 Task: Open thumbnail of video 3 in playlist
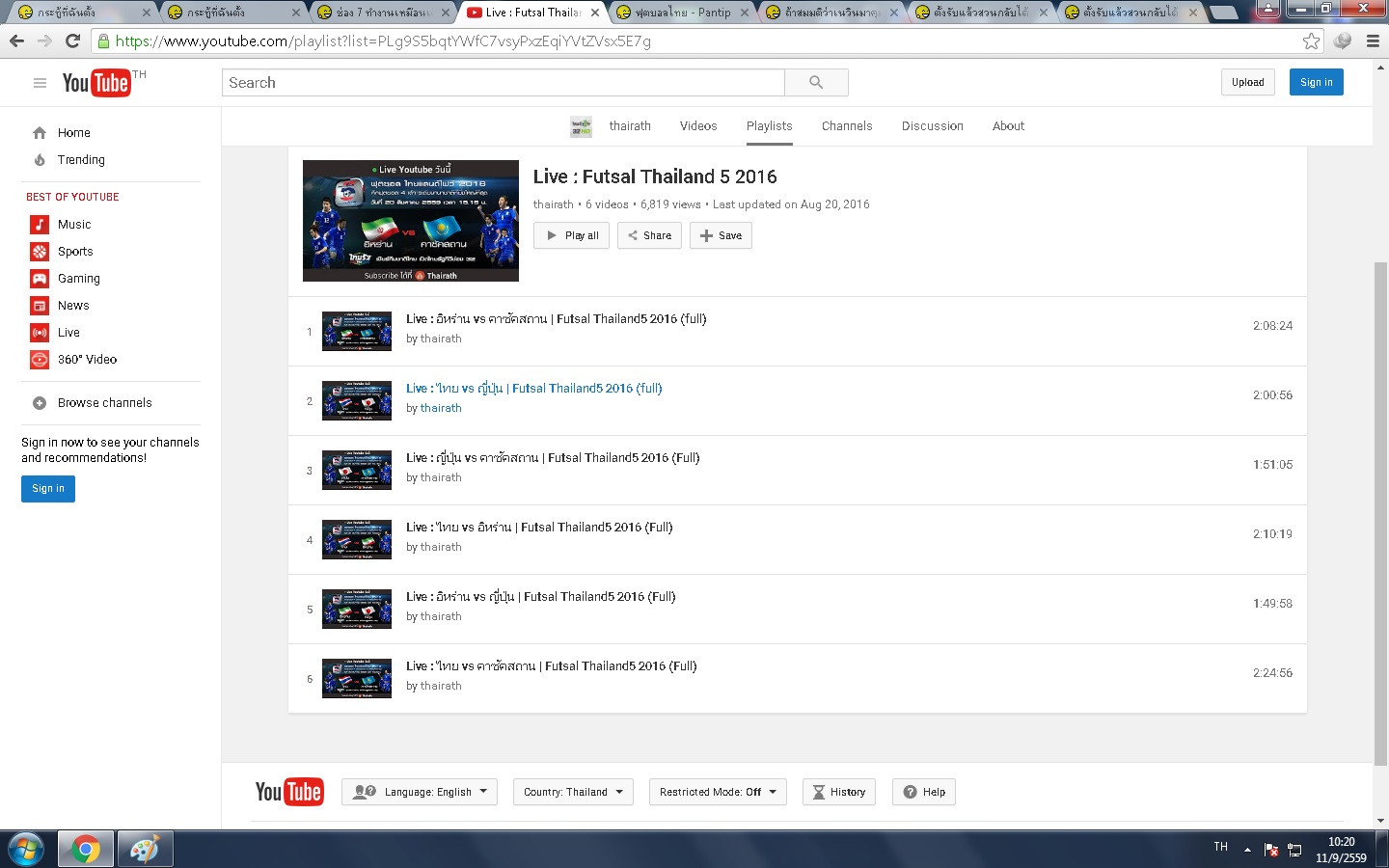357,470
